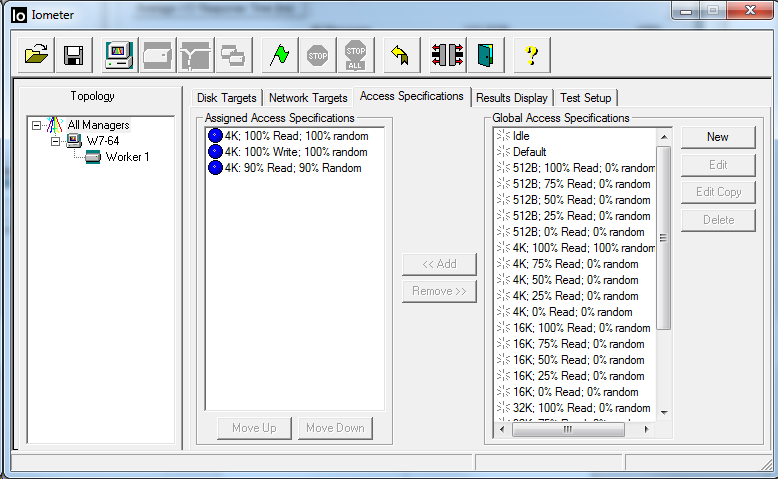Reset workers with the yellow arrow icon
778x479 pixels.
tap(401, 55)
